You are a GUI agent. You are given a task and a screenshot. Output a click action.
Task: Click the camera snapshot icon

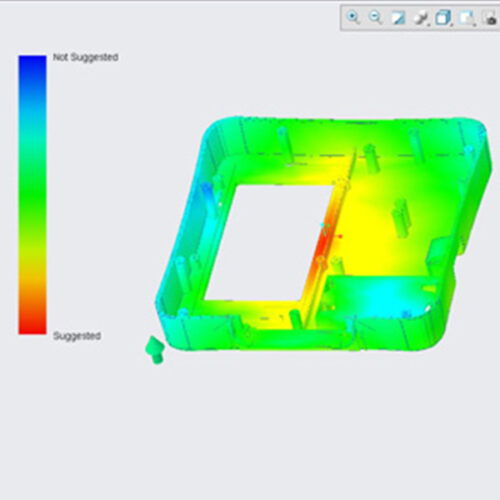490,18
